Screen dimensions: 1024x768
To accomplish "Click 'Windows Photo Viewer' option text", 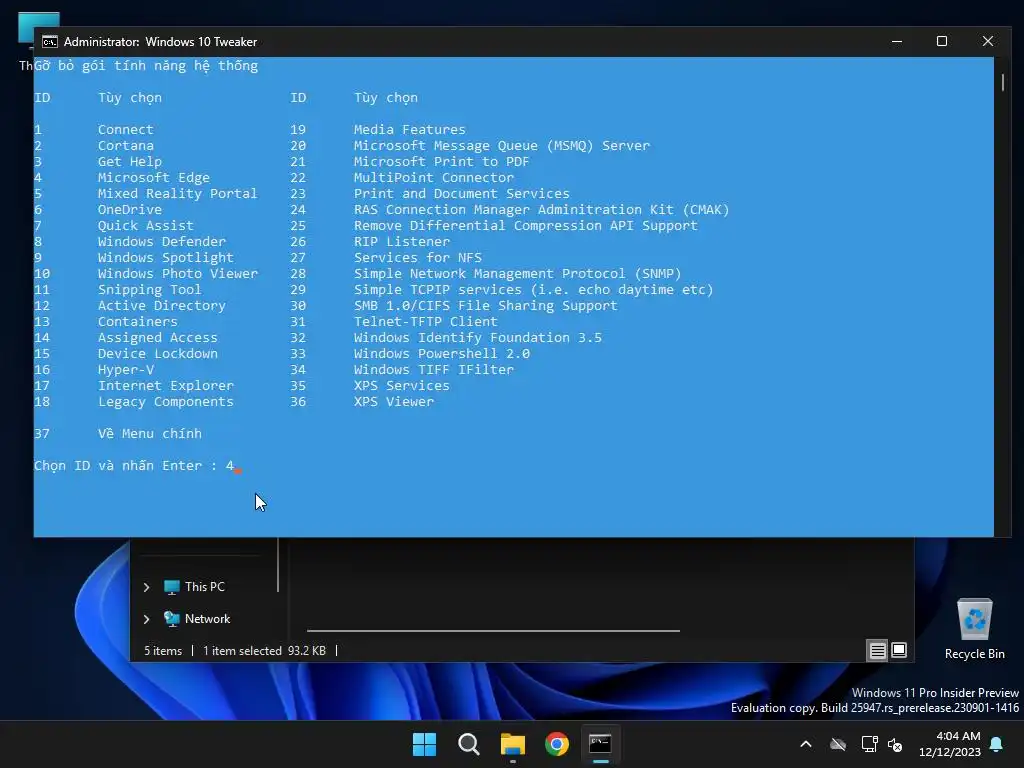I will click(178, 274).
